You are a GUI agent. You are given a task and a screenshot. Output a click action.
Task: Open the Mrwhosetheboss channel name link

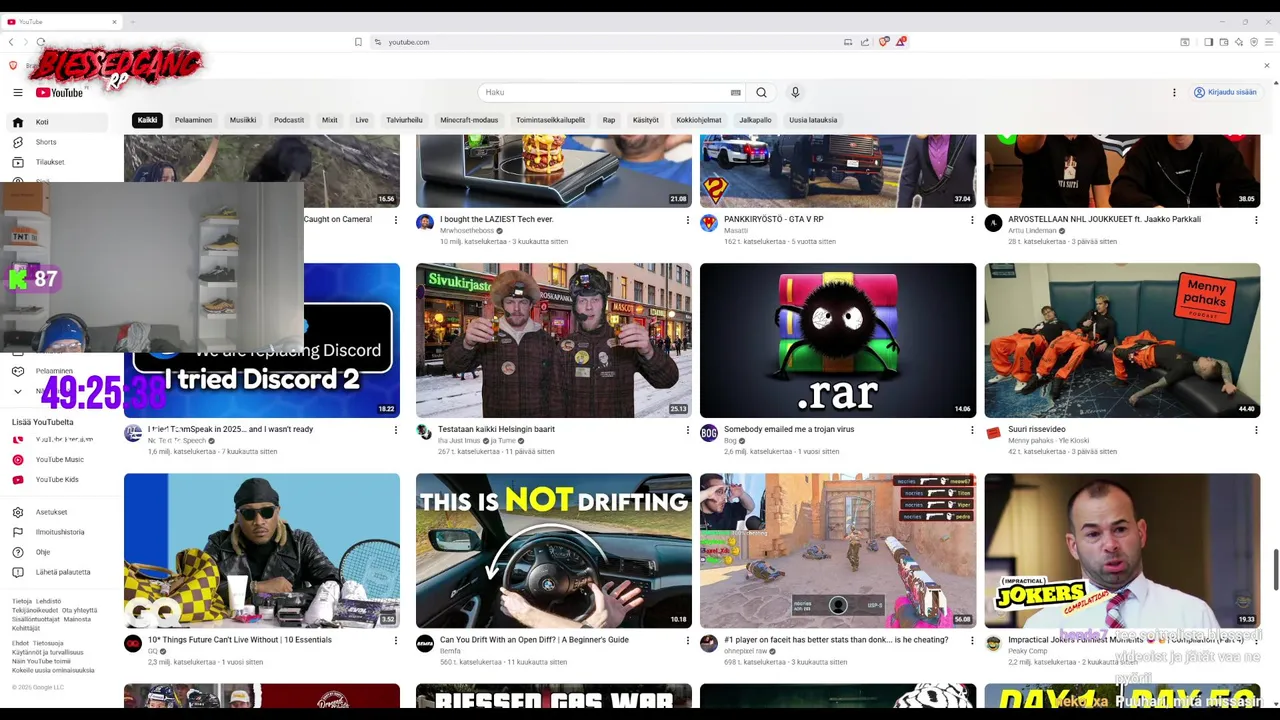tap(467, 231)
